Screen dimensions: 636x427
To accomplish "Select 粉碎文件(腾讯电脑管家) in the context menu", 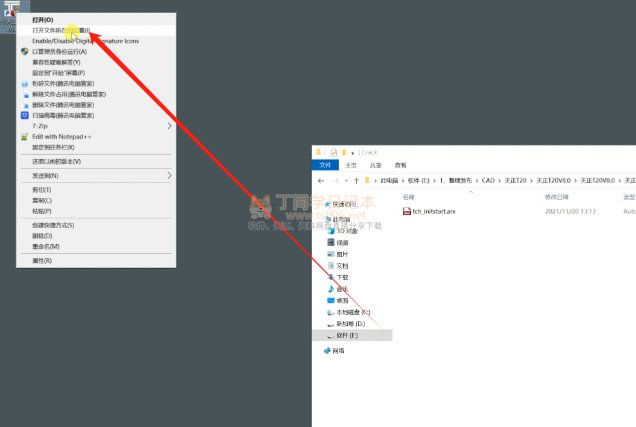I will click(x=96, y=84).
